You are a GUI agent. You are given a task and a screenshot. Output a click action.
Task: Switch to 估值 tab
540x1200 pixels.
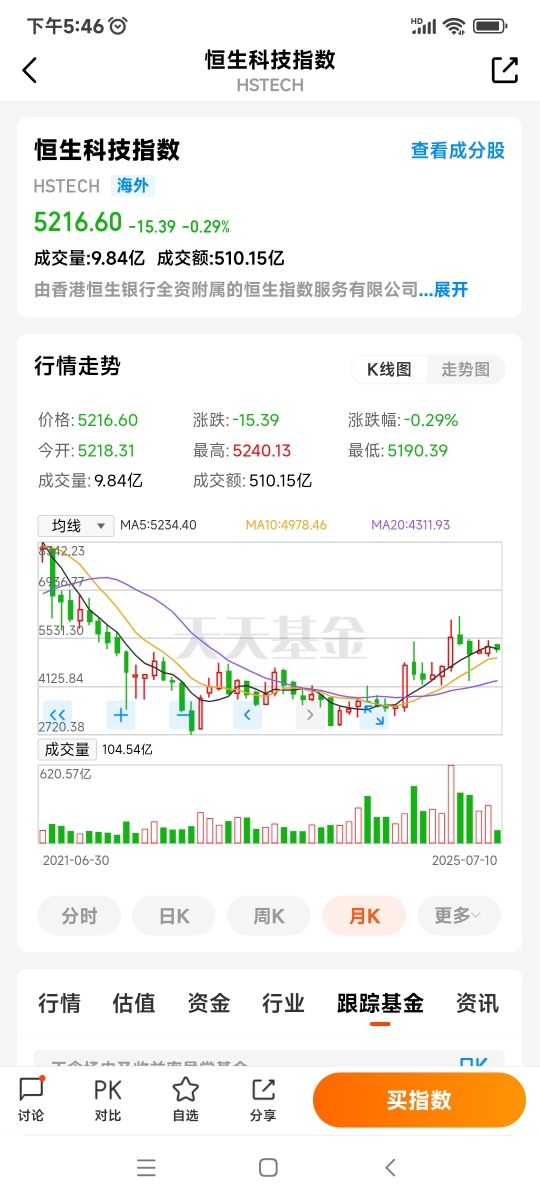[x=134, y=1003]
